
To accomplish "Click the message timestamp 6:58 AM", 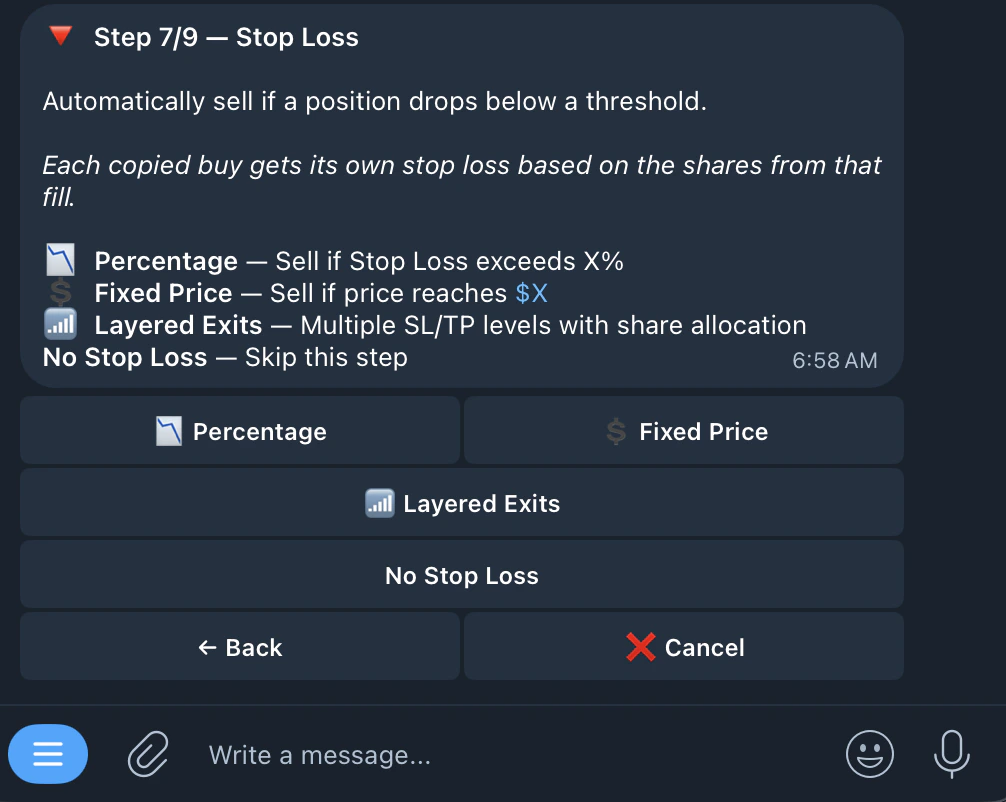I will [x=835, y=360].
